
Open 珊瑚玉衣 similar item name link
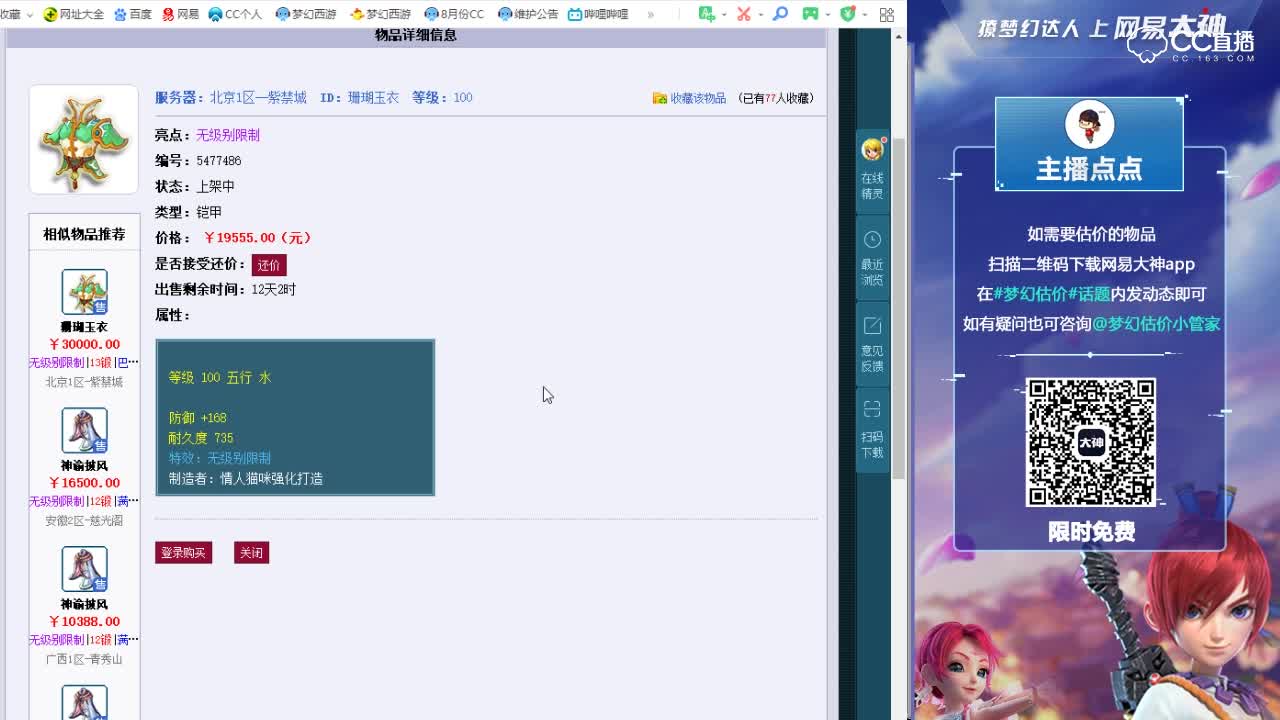coord(84,327)
